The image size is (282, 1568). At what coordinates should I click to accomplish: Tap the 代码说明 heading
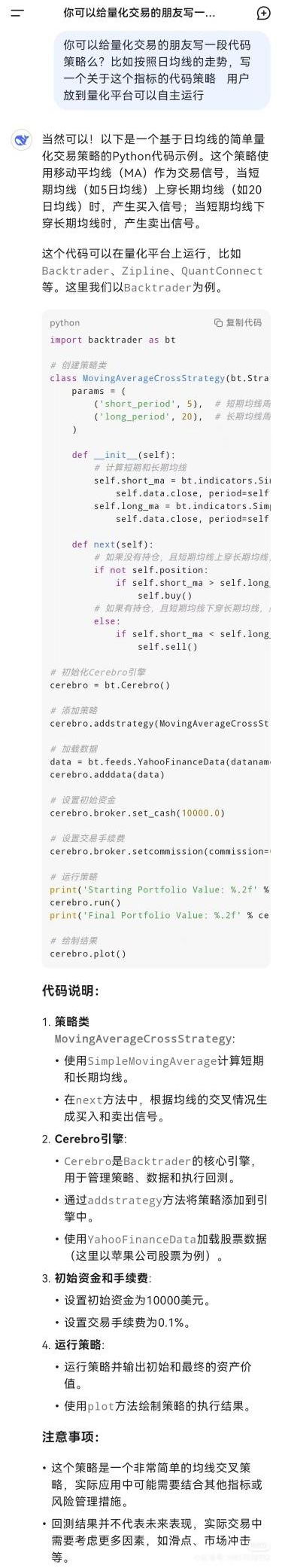(71, 990)
